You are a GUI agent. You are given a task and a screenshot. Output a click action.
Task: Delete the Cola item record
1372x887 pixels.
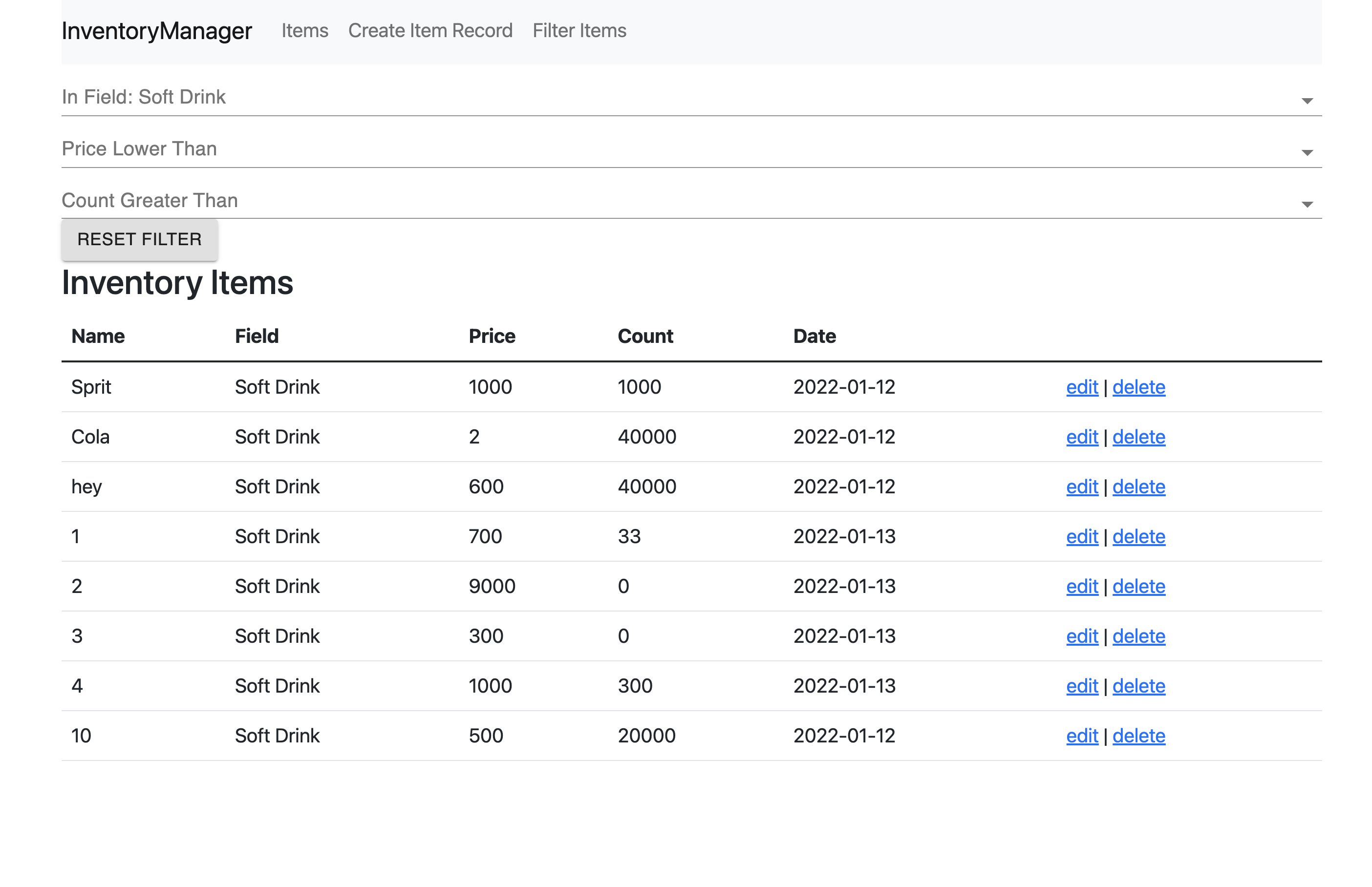1139,437
